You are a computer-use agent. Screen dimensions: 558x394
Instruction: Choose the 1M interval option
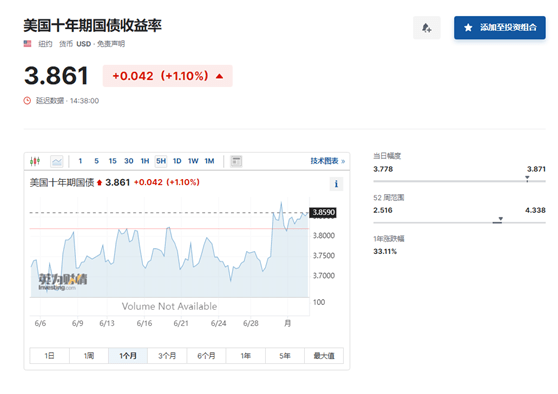click(209, 161)
